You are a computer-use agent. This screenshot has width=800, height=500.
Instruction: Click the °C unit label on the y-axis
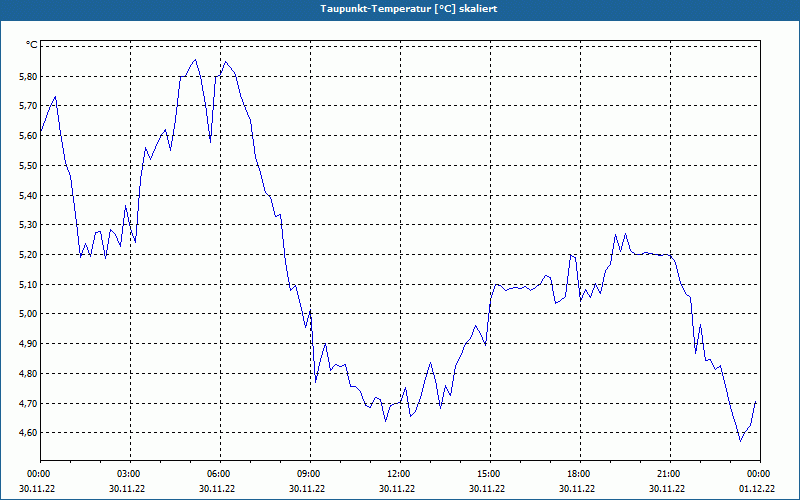pos(32,45)
